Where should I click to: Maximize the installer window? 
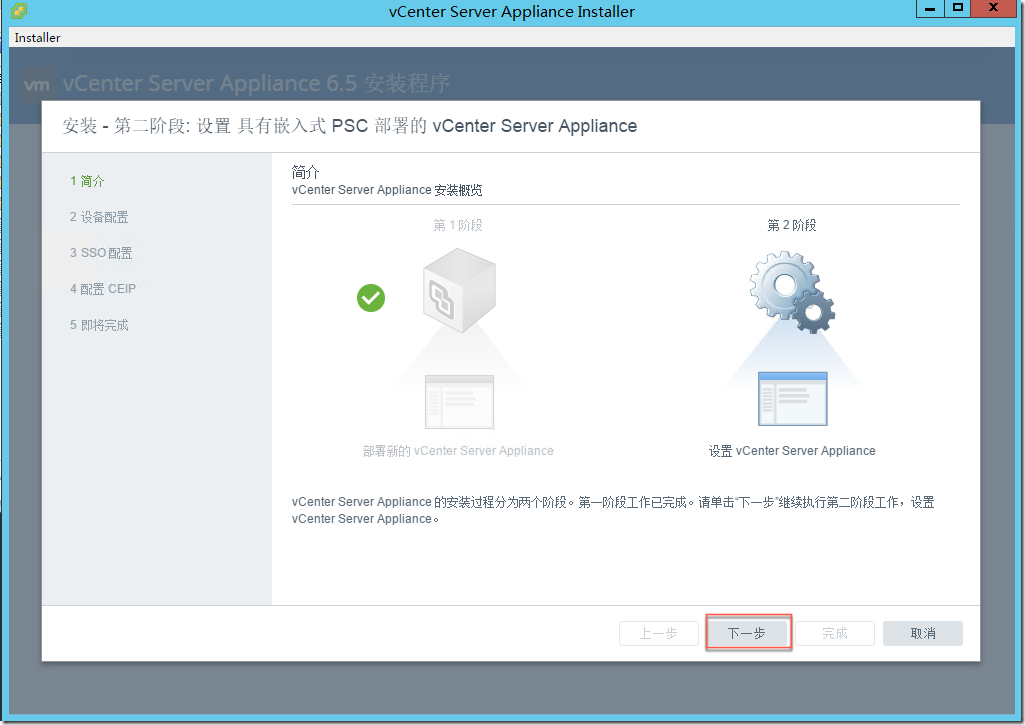958,8
